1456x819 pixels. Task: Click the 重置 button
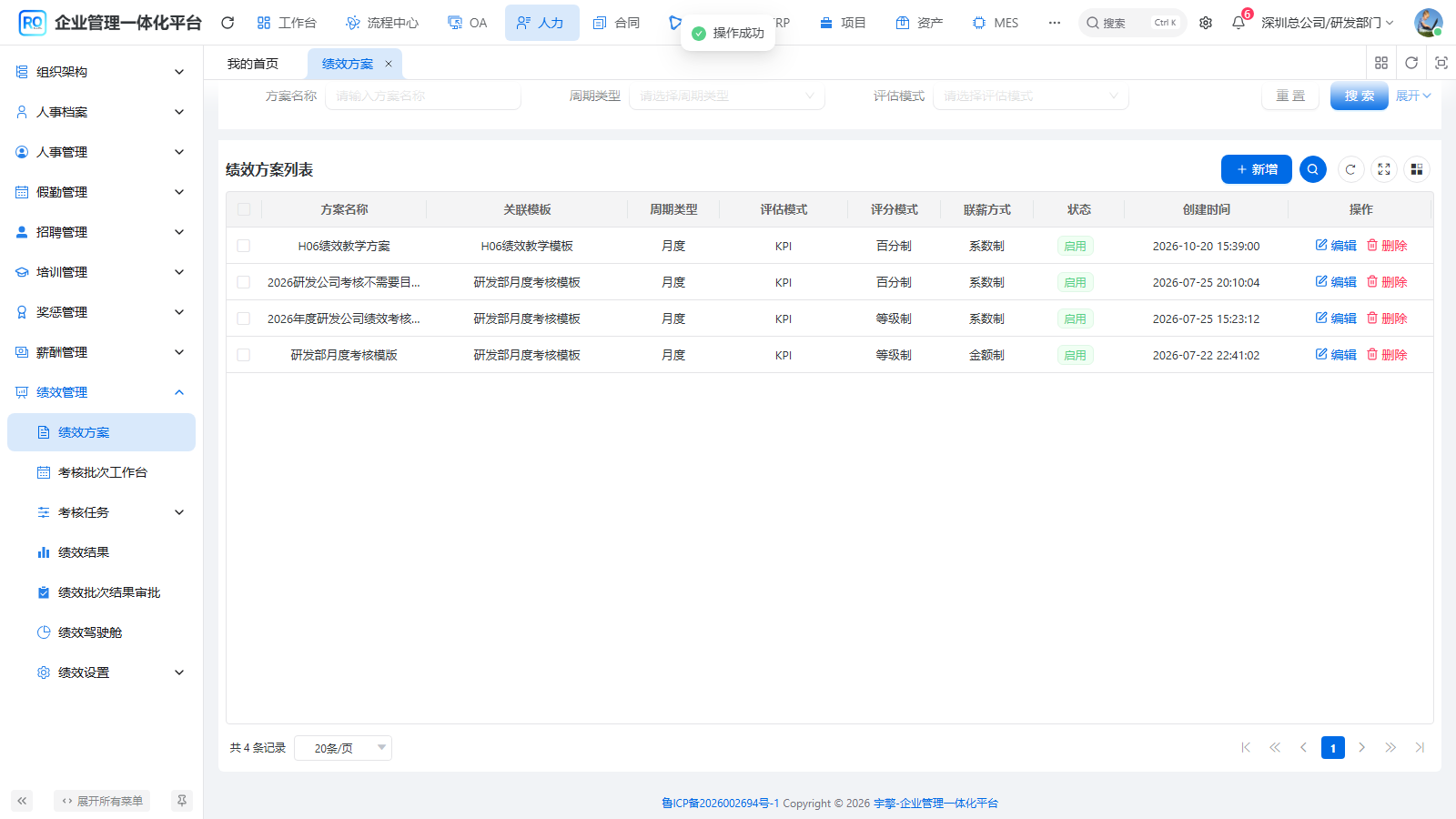[x=1290, y=96]
